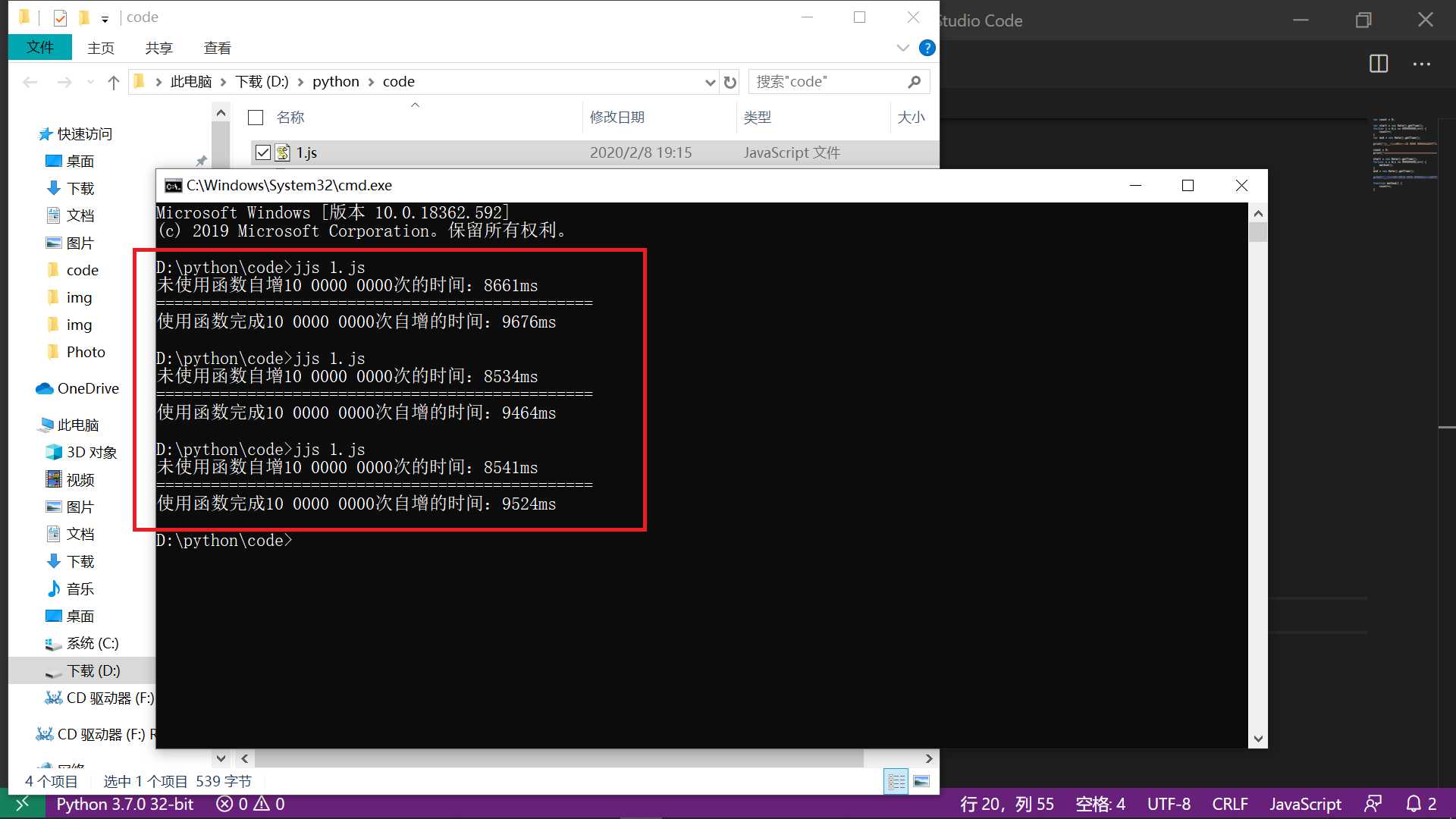Screen dimensions: 1456x819
Task: Click VS Code feedback icon in status bar
Action: (x=1373, y=804)
